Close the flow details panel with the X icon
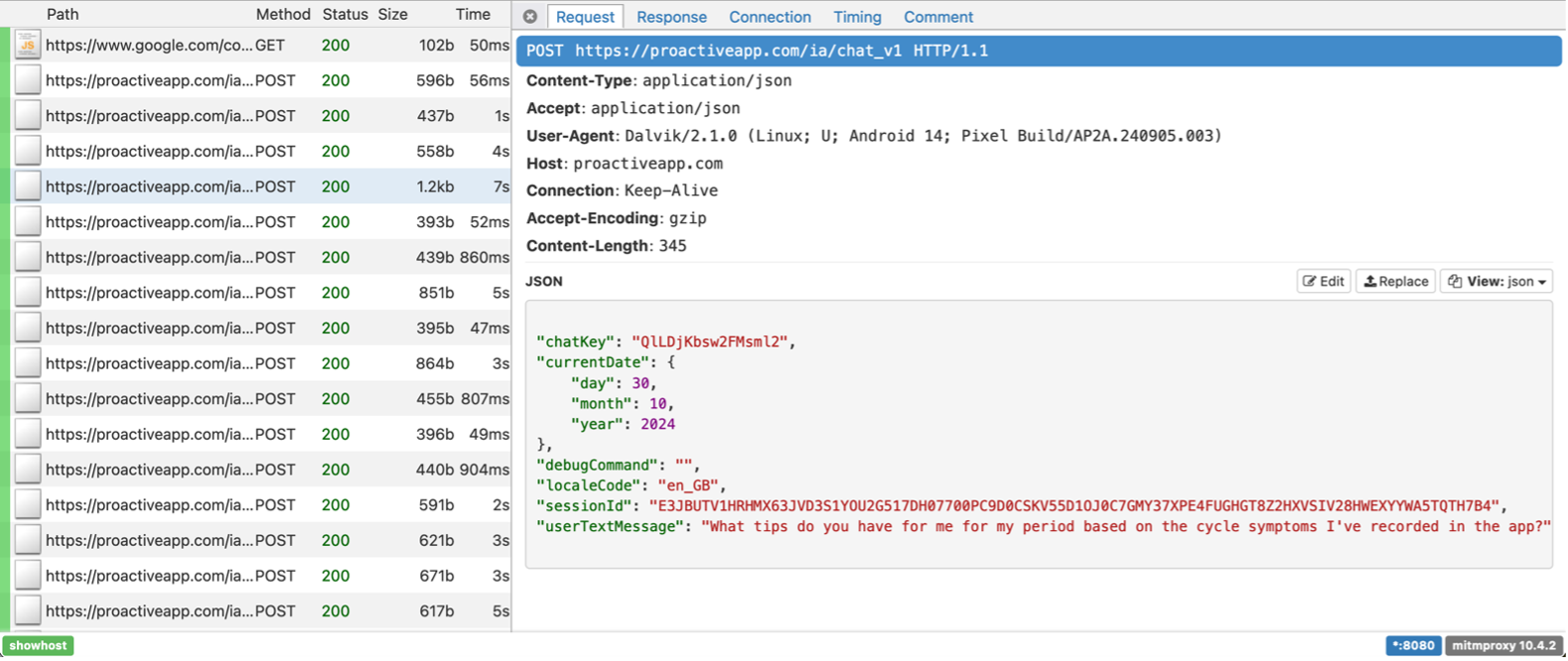Viewport: 1568px width, 661px height. tap(530, 17)
